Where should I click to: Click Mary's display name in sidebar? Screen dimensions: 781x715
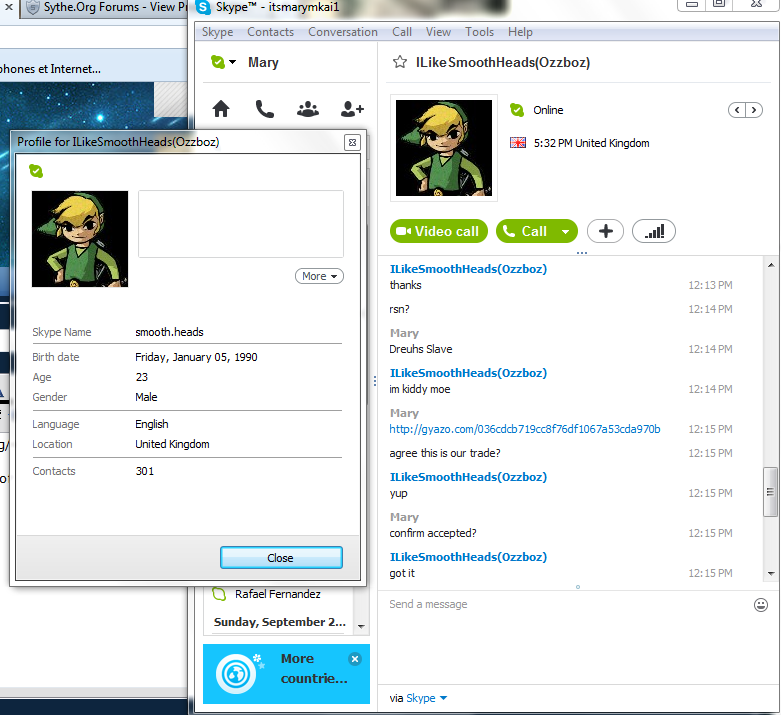point(263,62)
